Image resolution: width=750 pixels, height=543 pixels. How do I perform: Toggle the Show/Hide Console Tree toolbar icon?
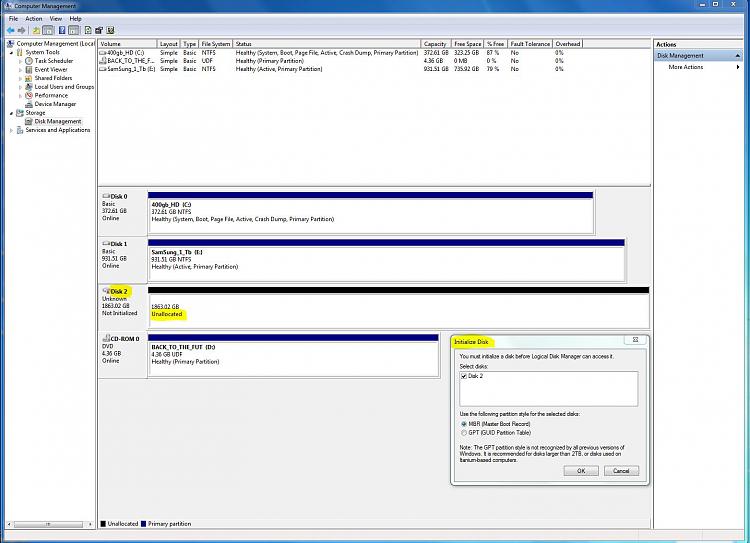coord(48,30)
